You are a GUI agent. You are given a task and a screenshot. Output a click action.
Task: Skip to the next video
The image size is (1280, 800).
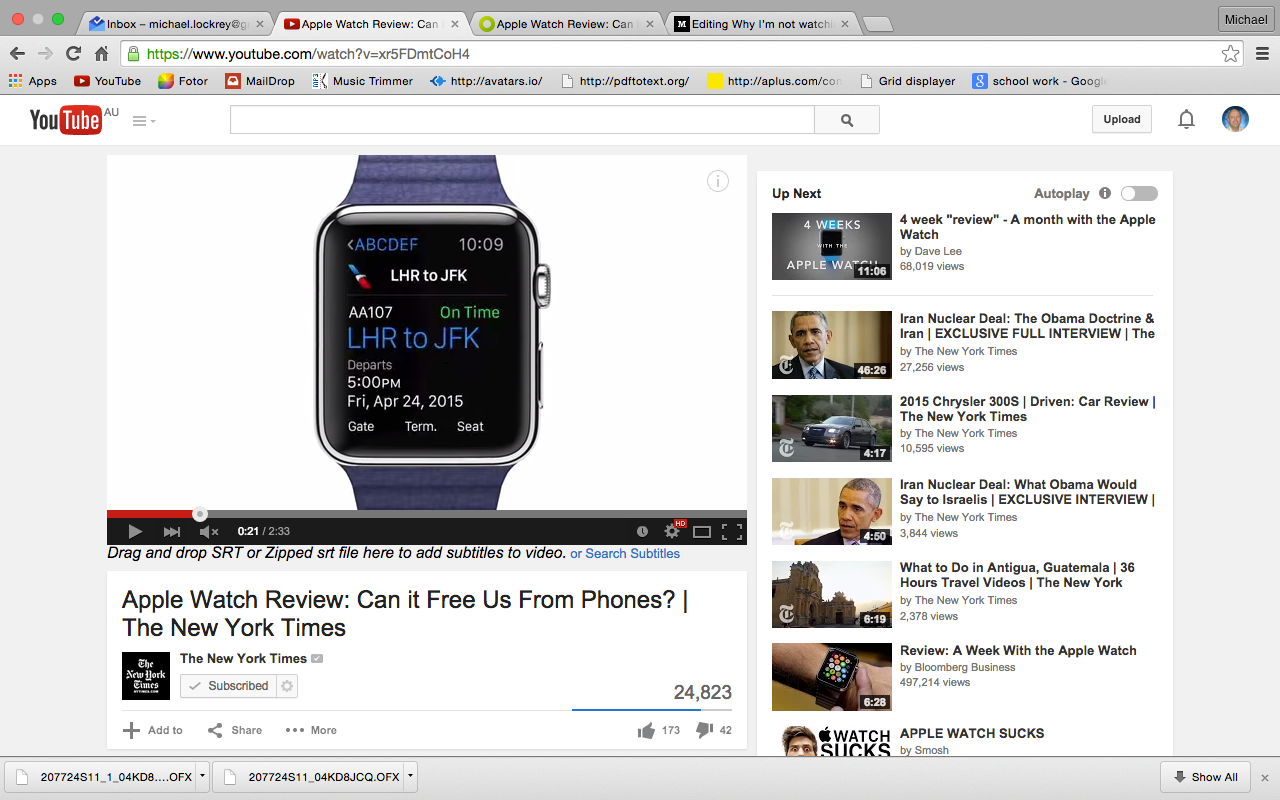tap(172, 531)
